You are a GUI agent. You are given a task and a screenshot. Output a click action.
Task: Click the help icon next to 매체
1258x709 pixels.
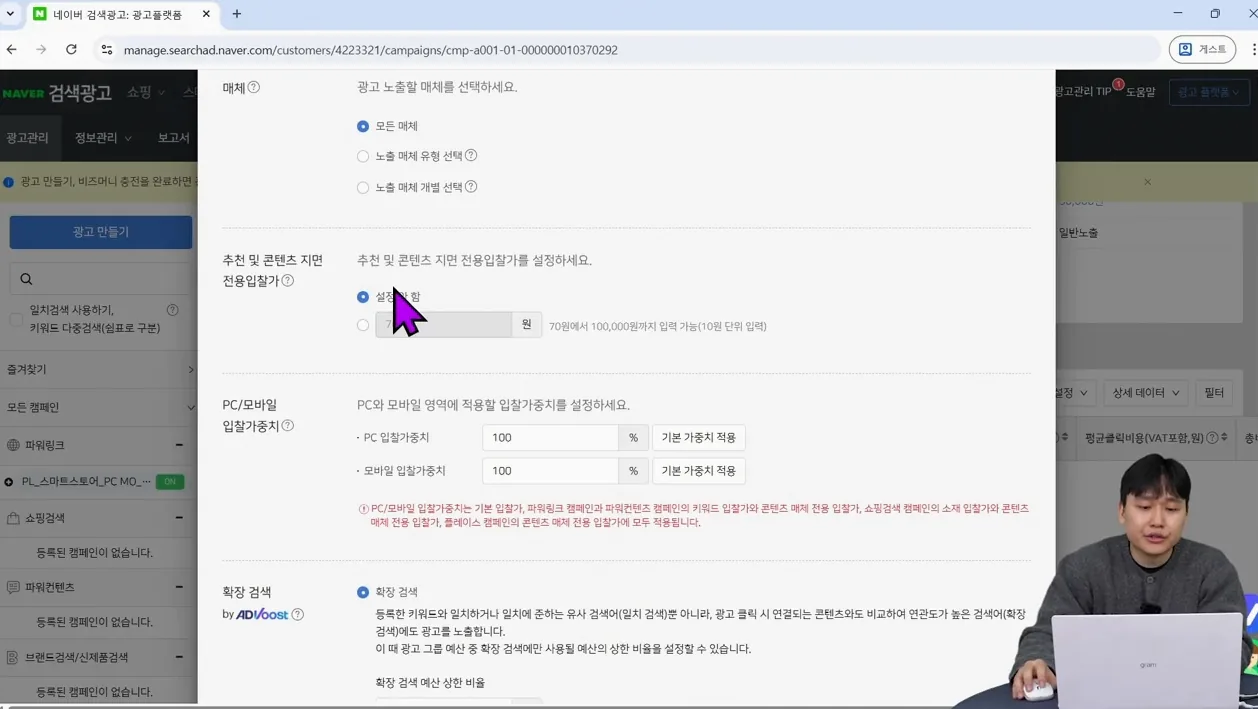(x=254, y=87)
